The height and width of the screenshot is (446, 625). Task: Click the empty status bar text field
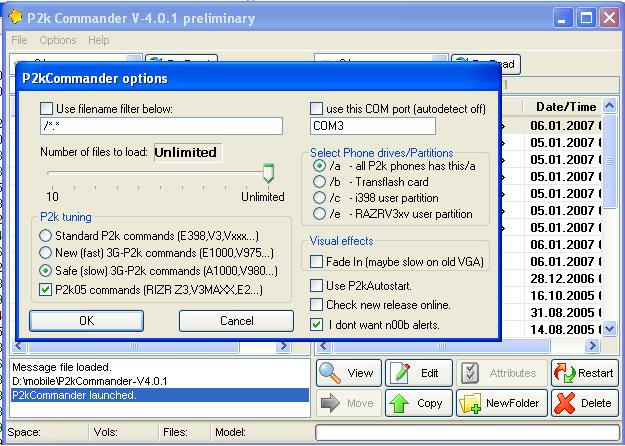coord(467,432)
